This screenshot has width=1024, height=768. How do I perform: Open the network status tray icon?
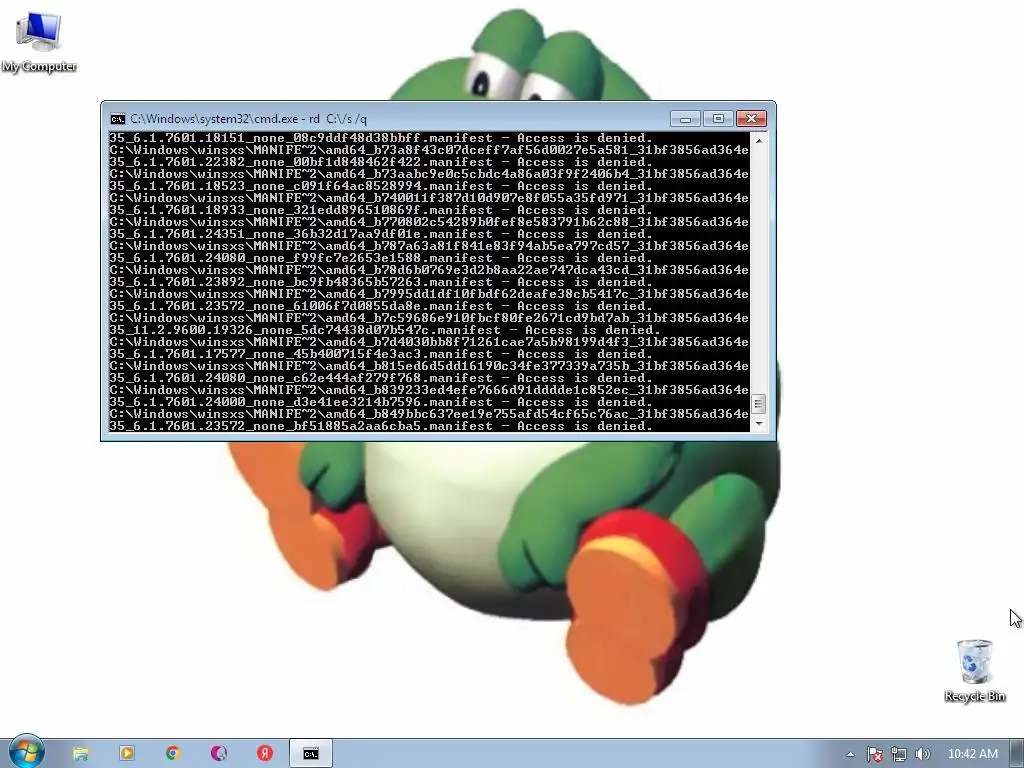coord(899,754)
